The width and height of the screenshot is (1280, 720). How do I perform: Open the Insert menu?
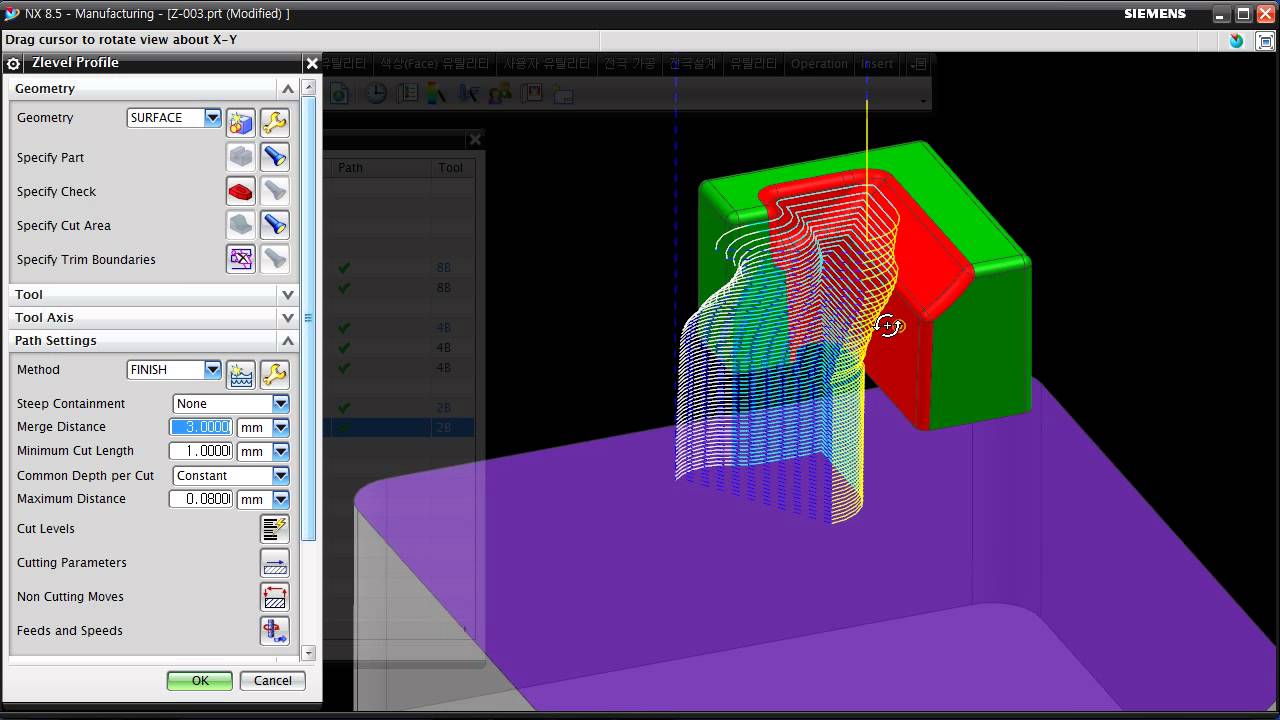coord(877,64)
